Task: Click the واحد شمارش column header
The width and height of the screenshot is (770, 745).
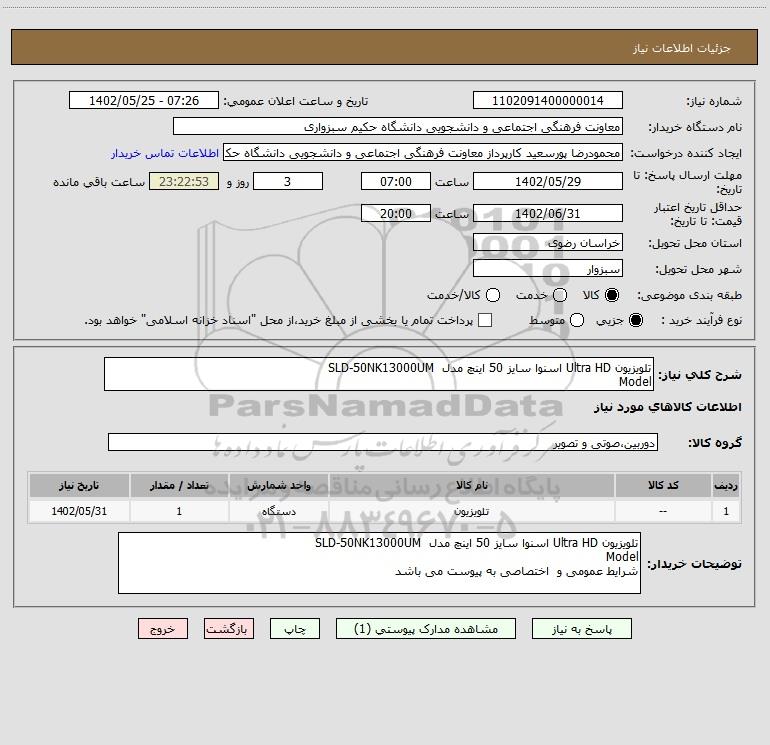Action: pyautogui.click(x=278, y=485)
